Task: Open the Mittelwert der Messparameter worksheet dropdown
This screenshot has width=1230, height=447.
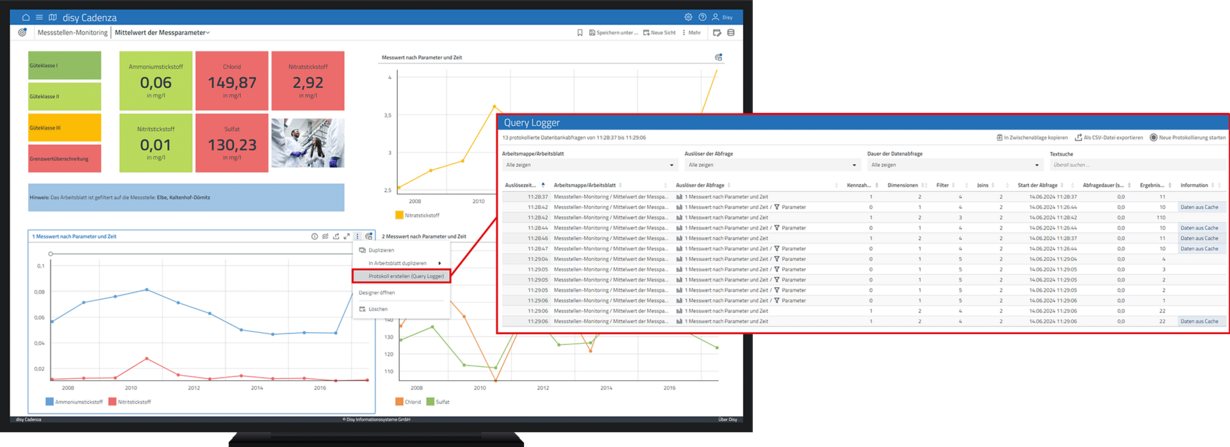Action: 162,33
